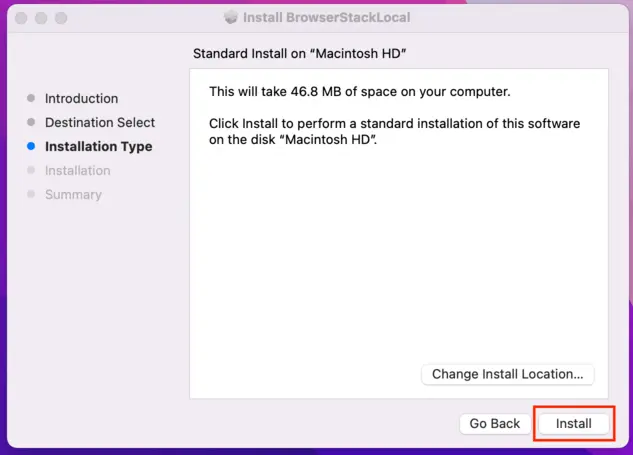Click the 46.8 MB space requirement text
The width and height of the screenshot is (633, 455).
coord(360,92)
